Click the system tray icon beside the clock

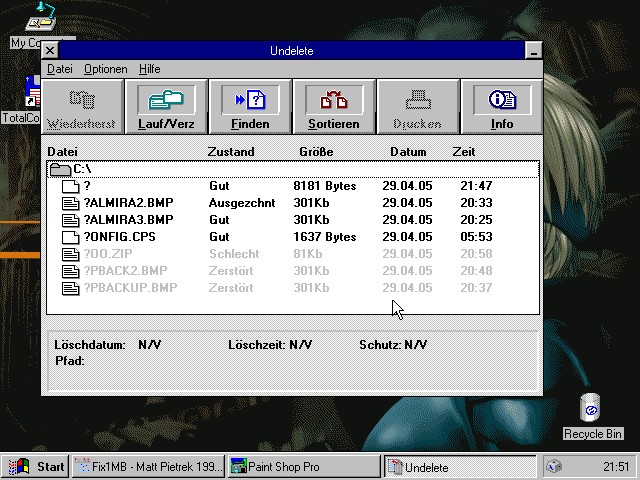(554, 466)
